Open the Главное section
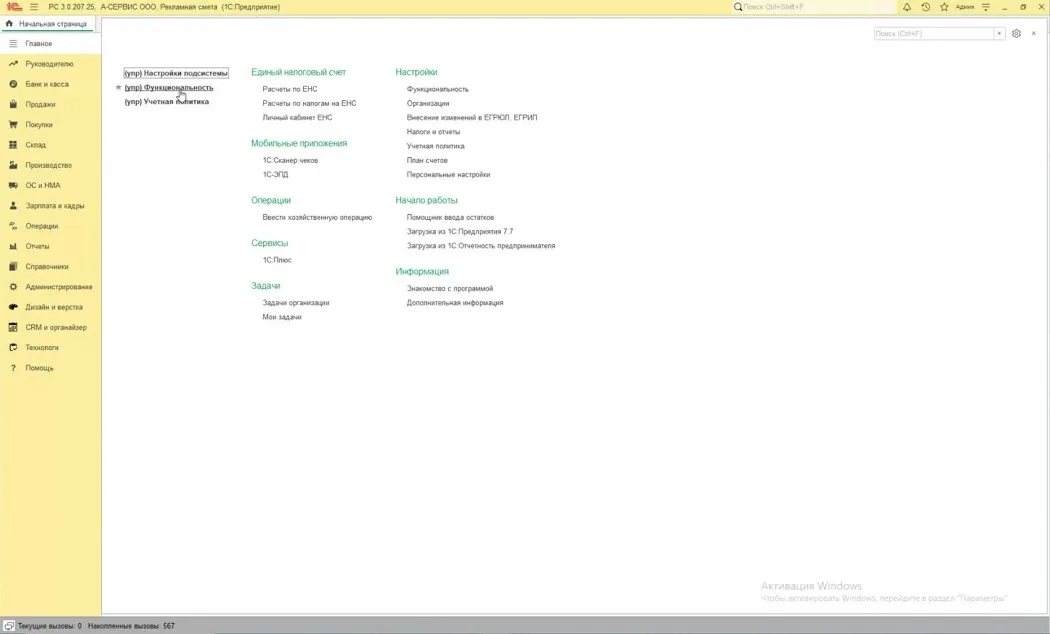 tap(39, 44)
